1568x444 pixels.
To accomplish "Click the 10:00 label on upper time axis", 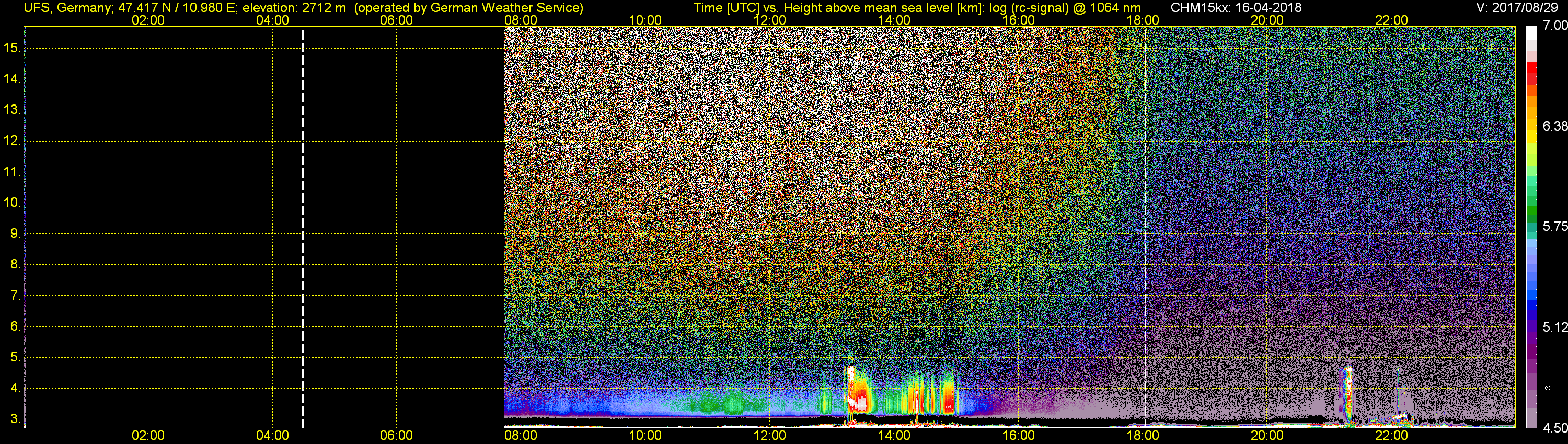I will pos(645,20).
